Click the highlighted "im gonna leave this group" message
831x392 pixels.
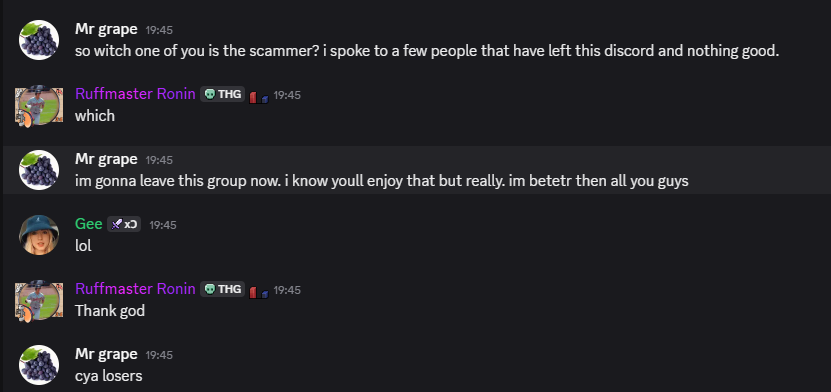pyautogui.click(x=382, y=181)
